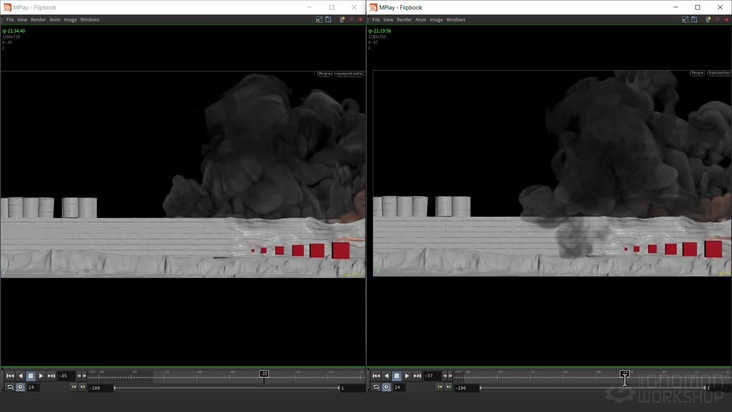Toggle real-time playback clock in right MPlay window
This screenshot has height=412, width=732.
click(387, 387)
